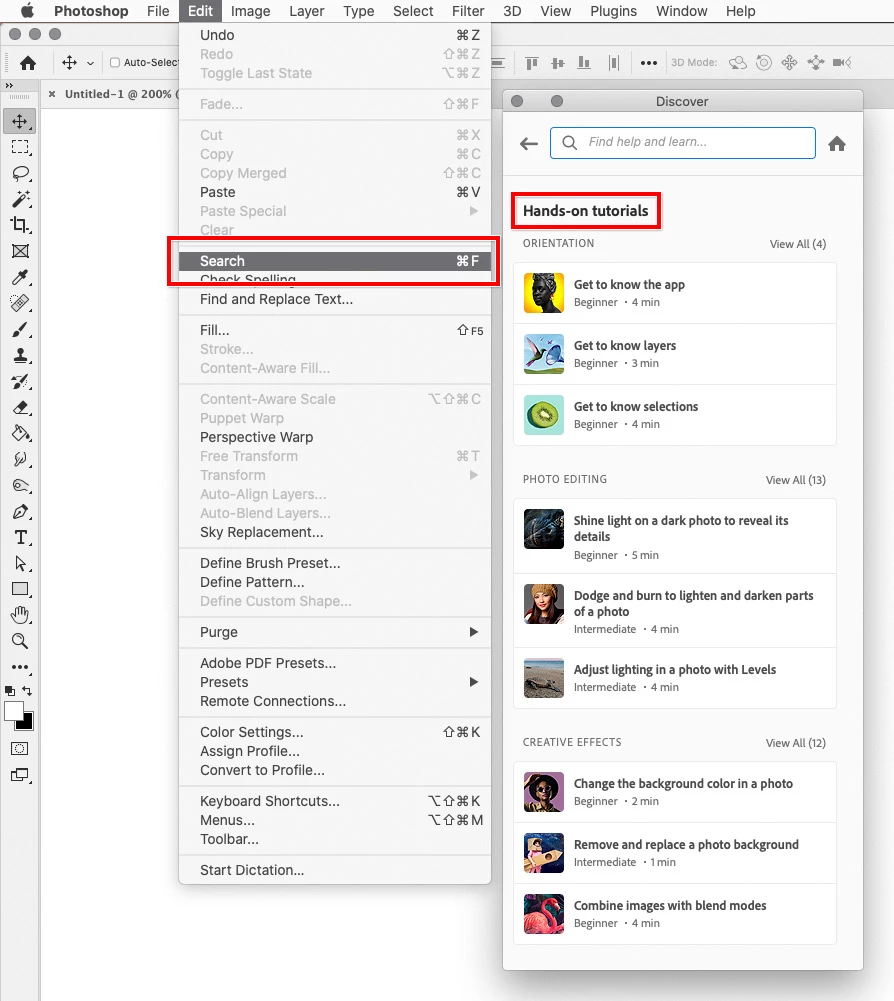Open more align options ellipsis

coord(649,63)
